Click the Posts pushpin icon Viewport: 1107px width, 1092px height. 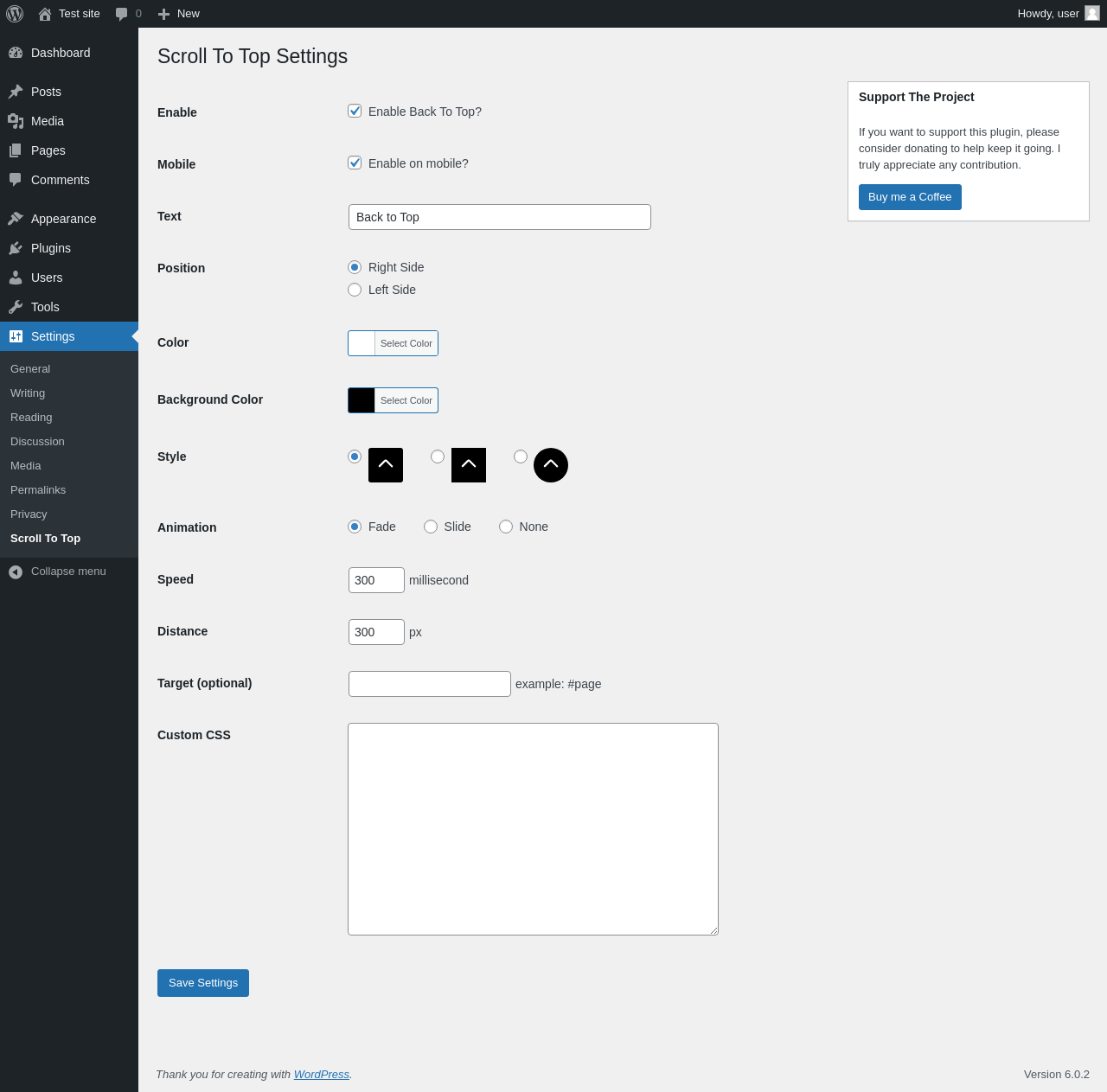pos(16,92)
